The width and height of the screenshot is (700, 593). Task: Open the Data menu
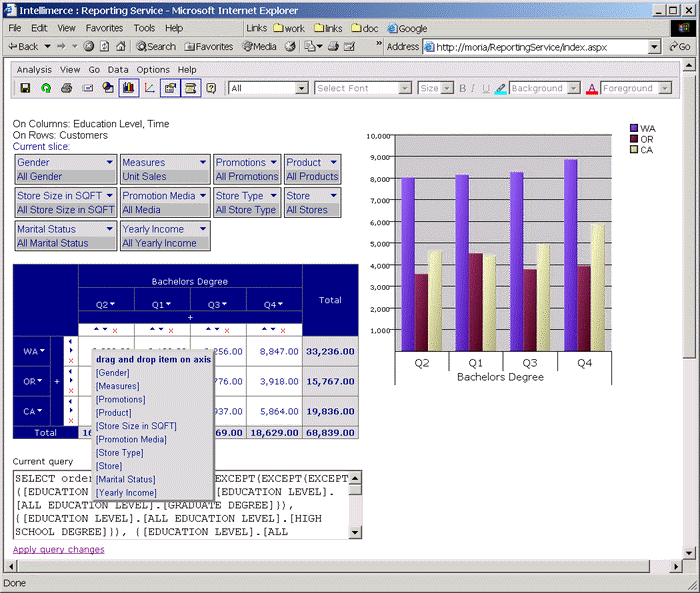point(118,70)
